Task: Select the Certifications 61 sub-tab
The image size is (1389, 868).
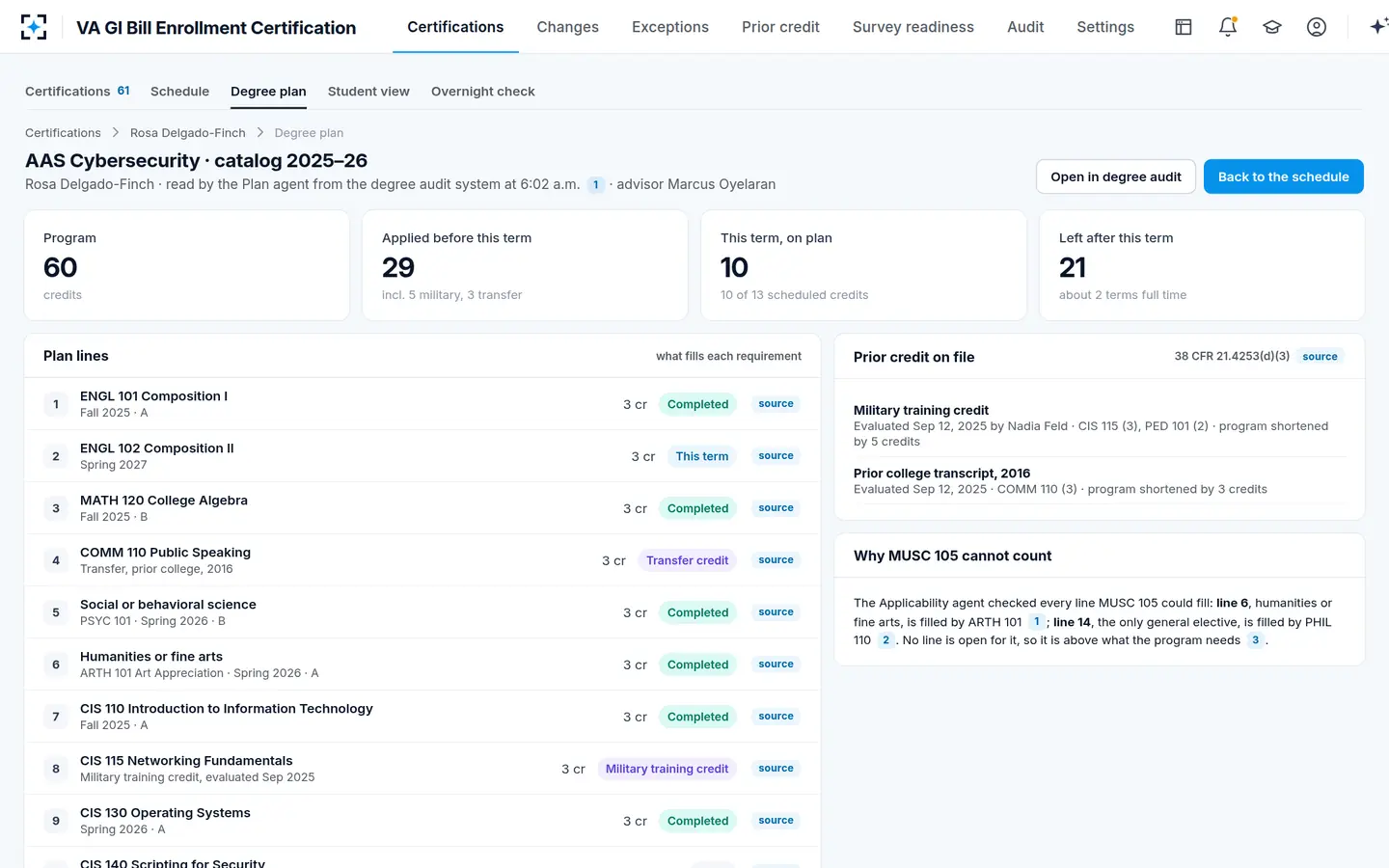Action: click(77, 92)
